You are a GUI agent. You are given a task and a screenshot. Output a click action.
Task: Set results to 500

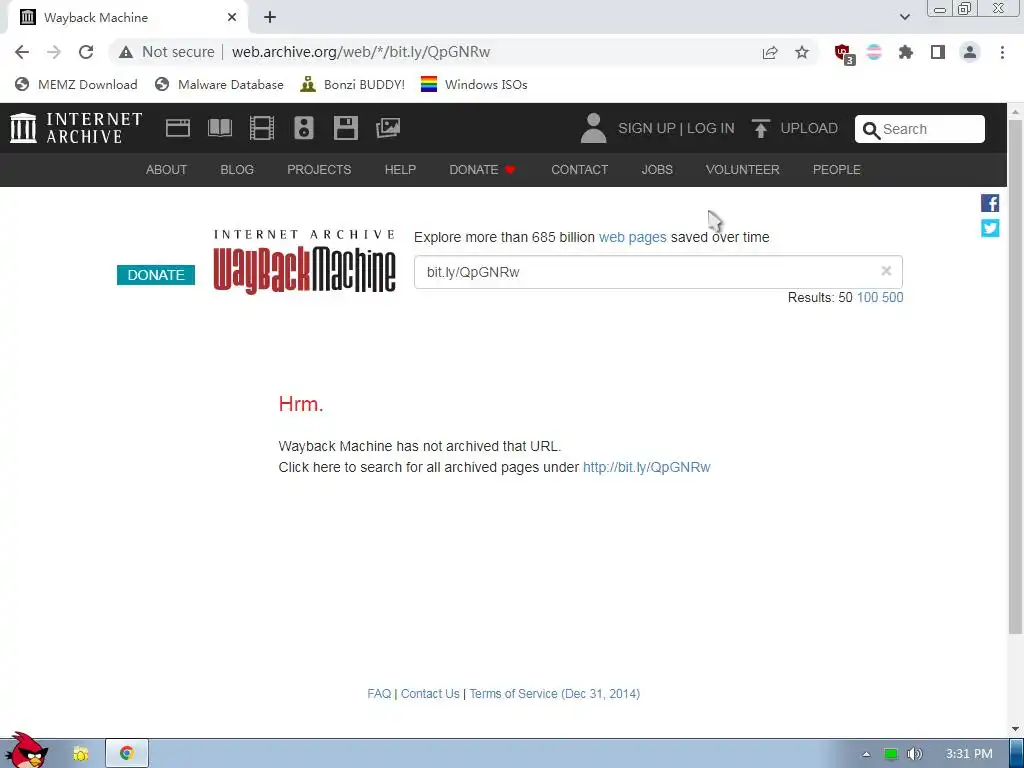click(893, 297)
